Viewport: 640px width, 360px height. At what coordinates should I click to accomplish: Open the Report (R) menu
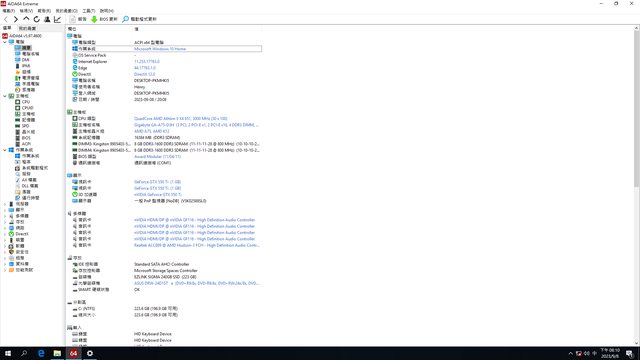44,11
